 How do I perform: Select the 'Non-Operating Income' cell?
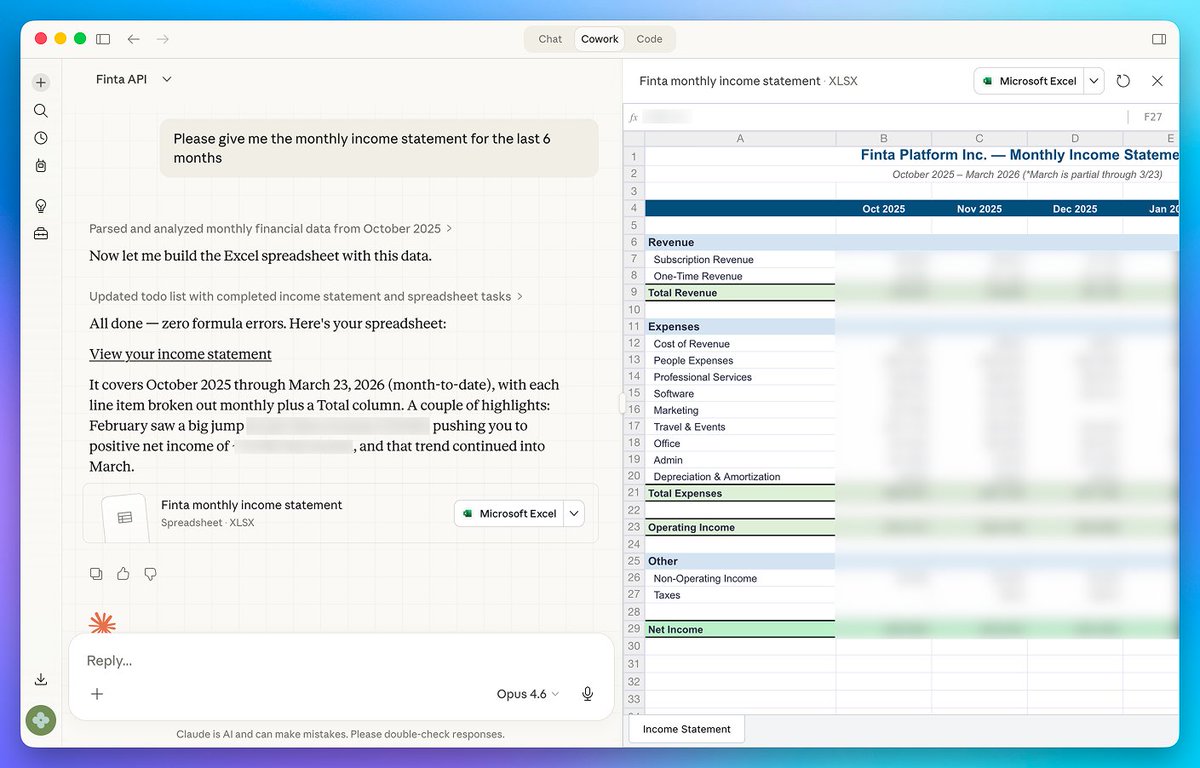point(740,578)
